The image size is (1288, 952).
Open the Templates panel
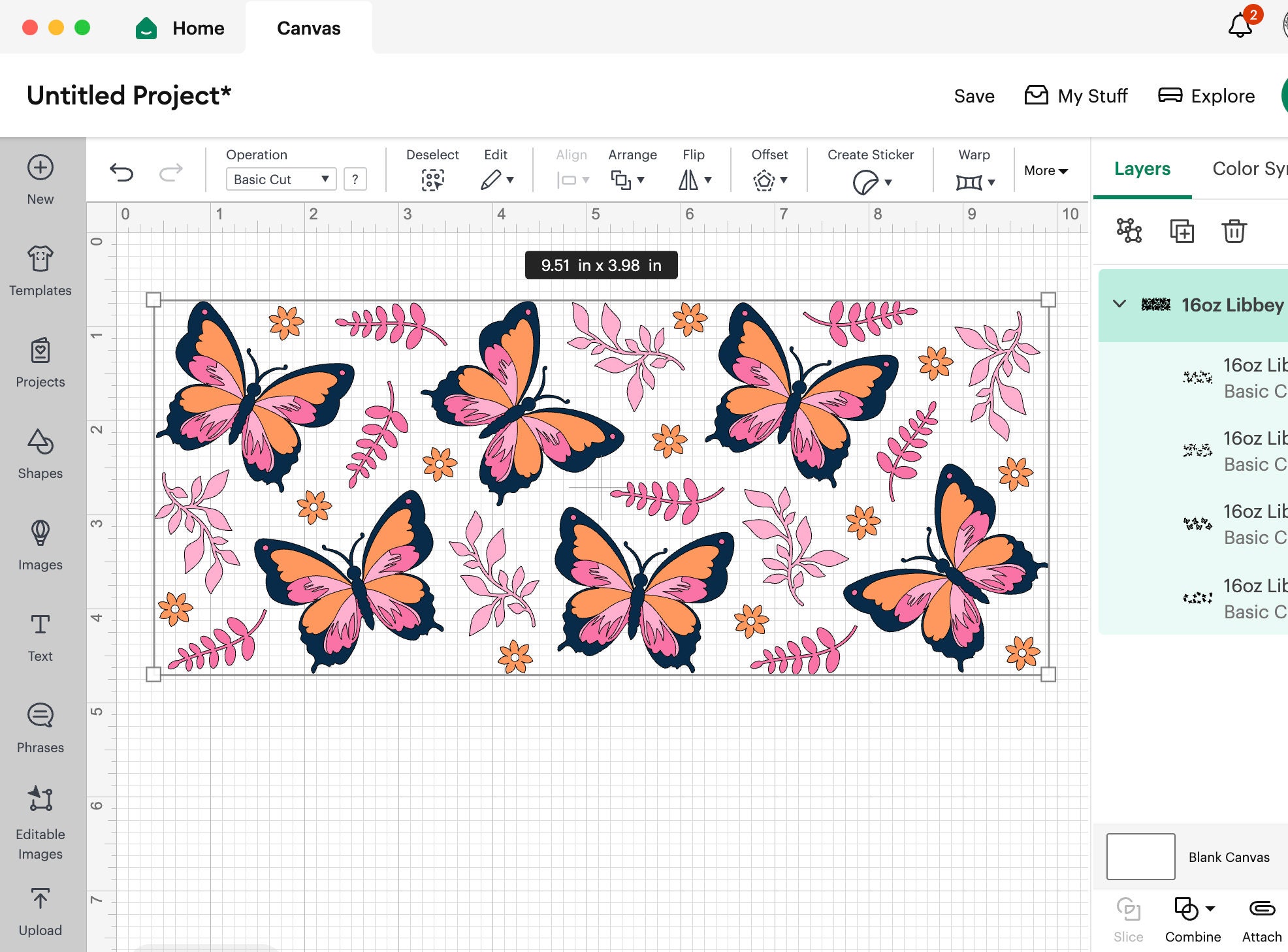(x=40, y=271)
